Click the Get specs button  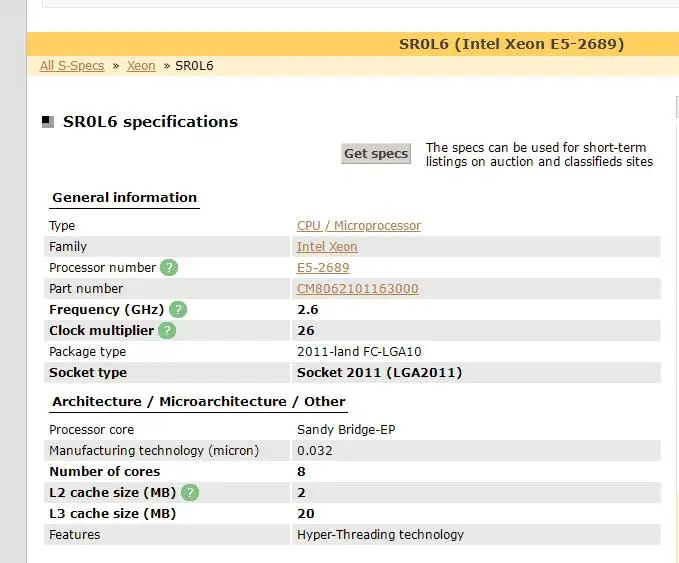376,154
